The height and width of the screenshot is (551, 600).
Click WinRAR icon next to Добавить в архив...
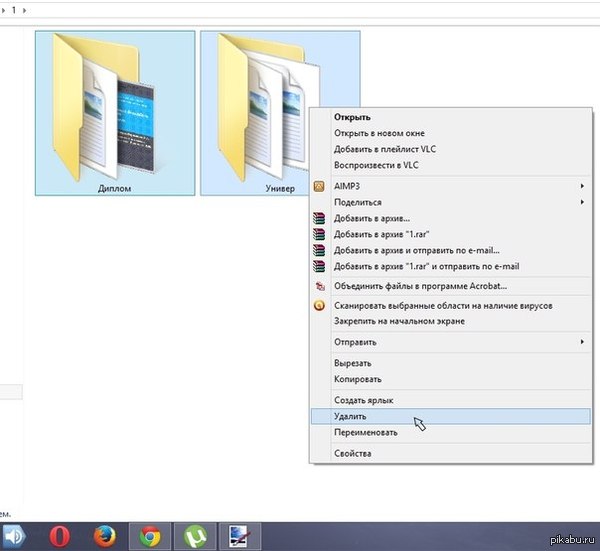320,218
